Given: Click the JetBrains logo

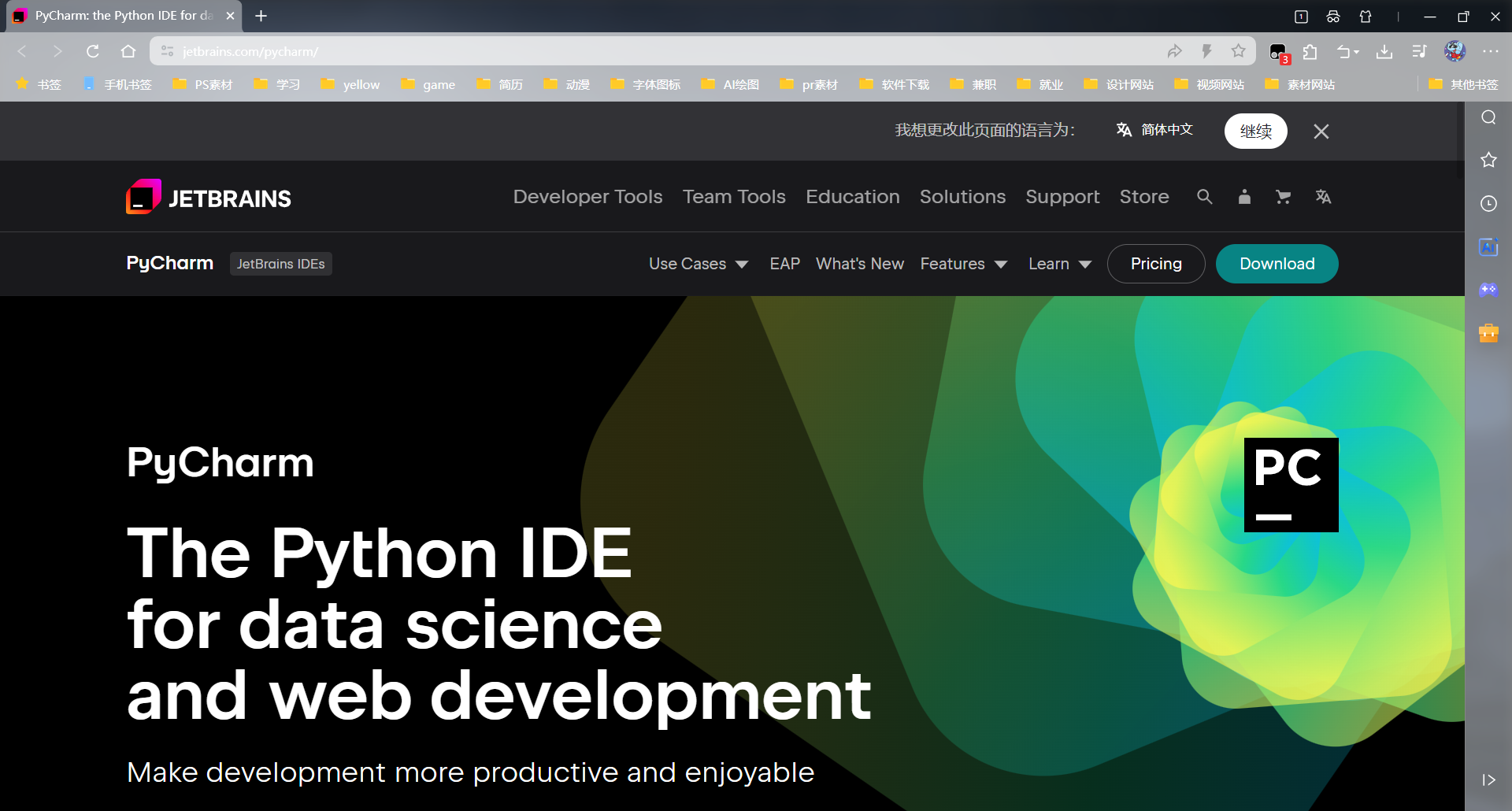Looking at the screenshot, I should 209,197.
